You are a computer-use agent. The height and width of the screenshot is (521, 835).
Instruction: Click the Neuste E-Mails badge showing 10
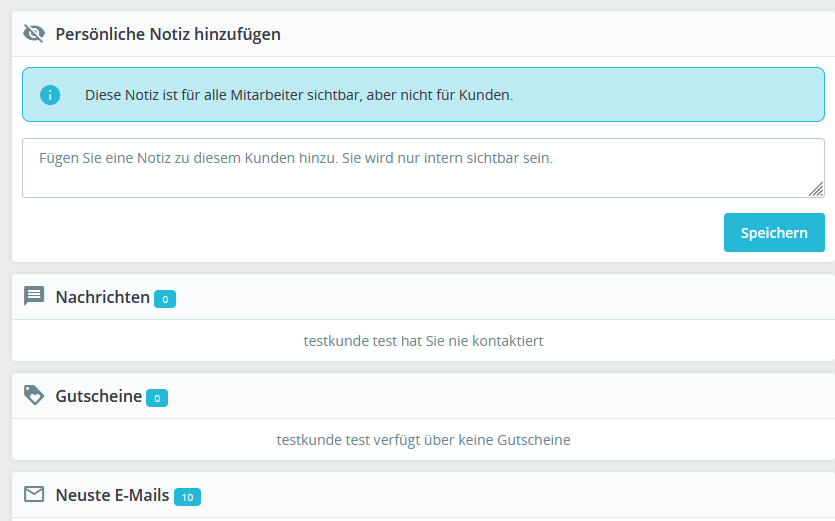pos(187,497)
